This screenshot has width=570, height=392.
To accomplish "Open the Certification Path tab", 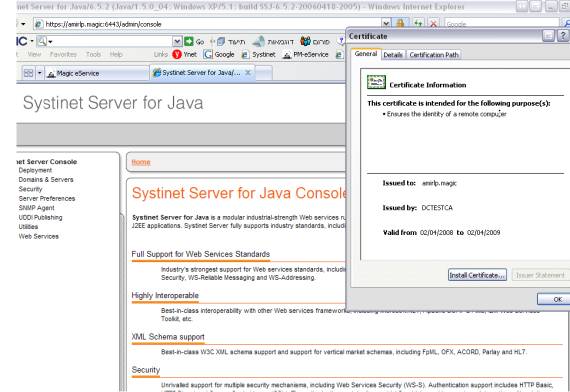I will coord(434,55).
